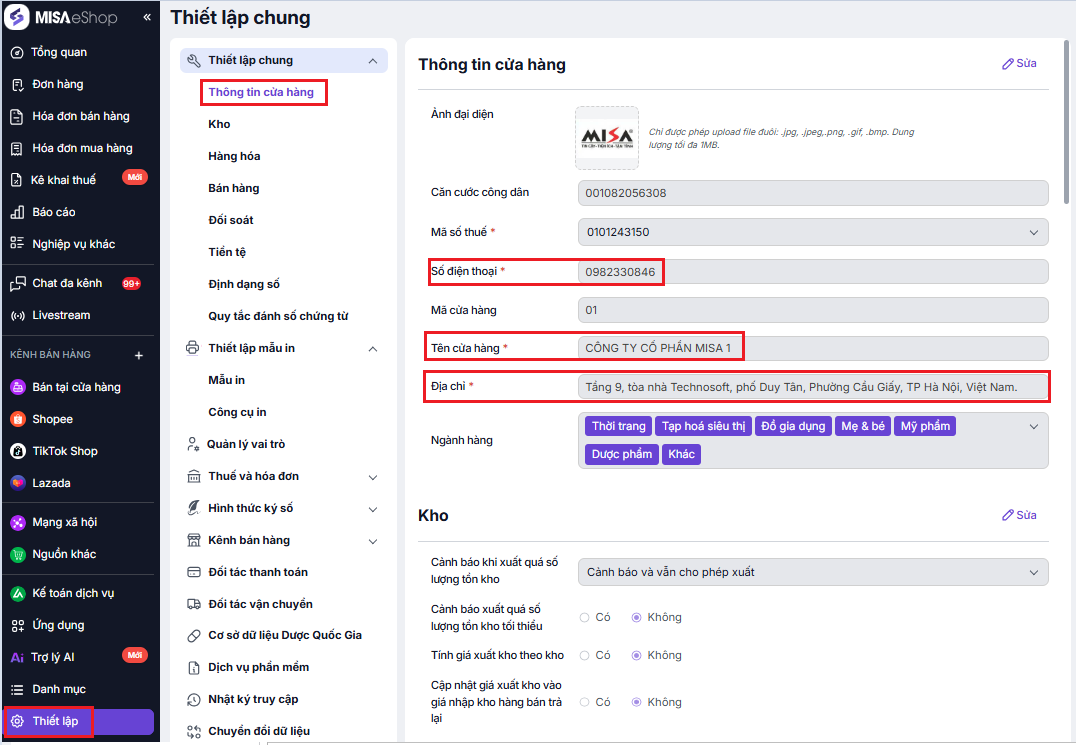The width and height of the screenshot is (1076, 745).
Task: Select Không for Tính giá xuất kho theo kho
Action: coord(636,655)
